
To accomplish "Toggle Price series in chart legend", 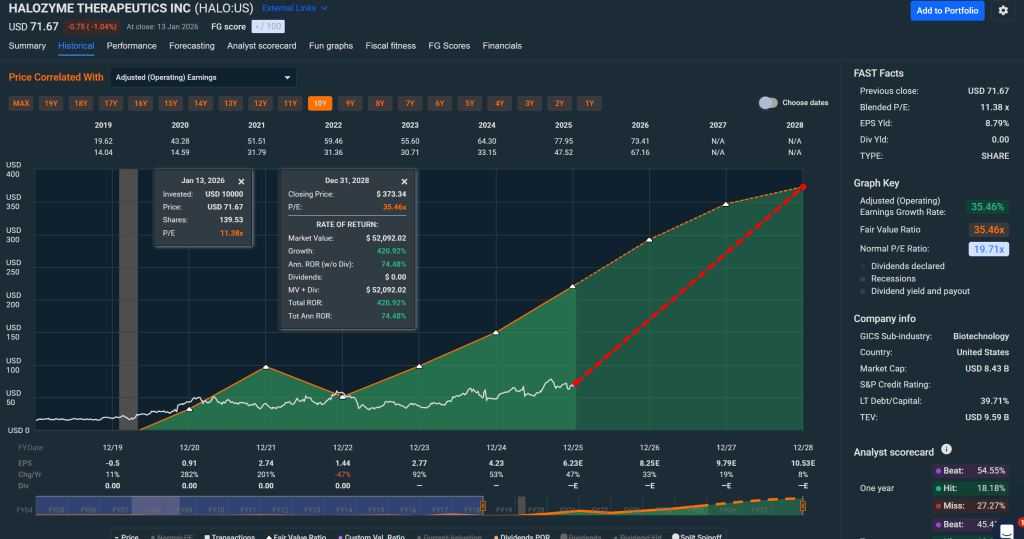I will coord(126,536).
